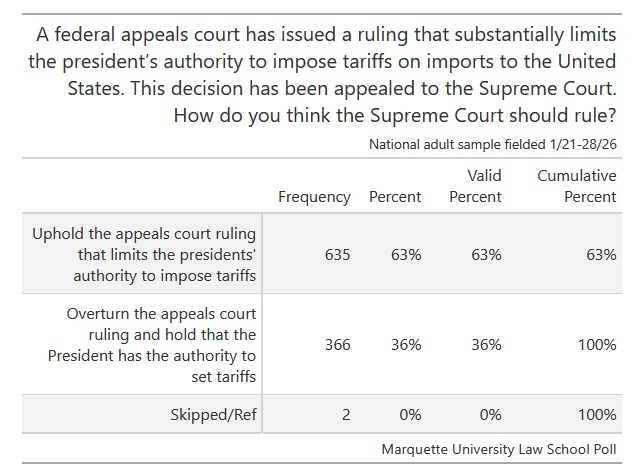Select the Valid Percent column header
This screenshot has height=473, width=635.
click(x=476, y=187)
